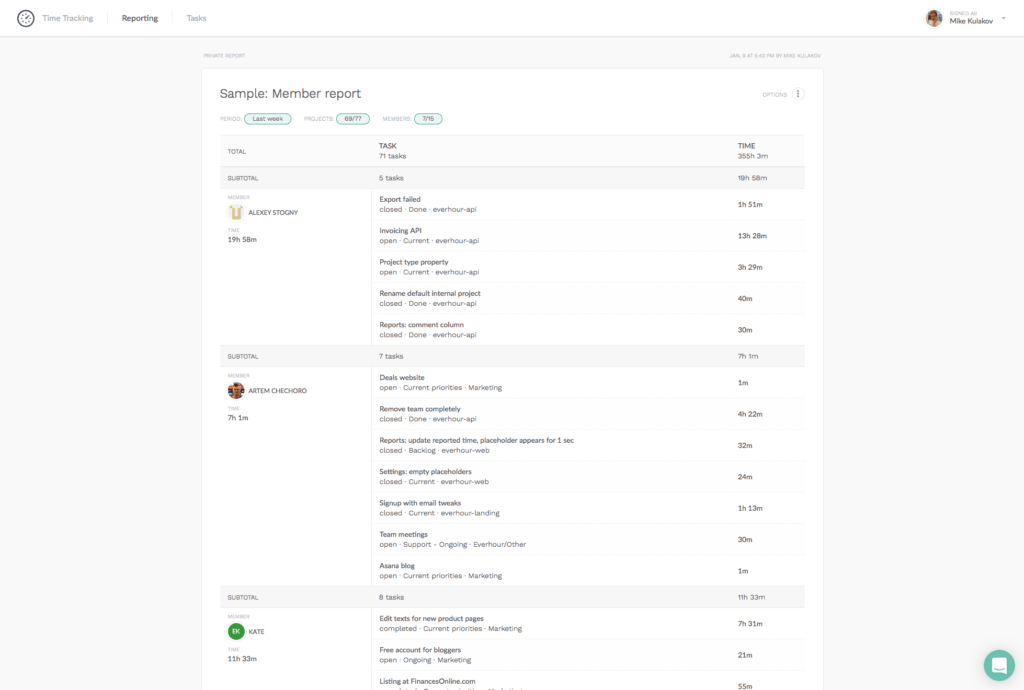Open the Export failed task

point(400,199)
